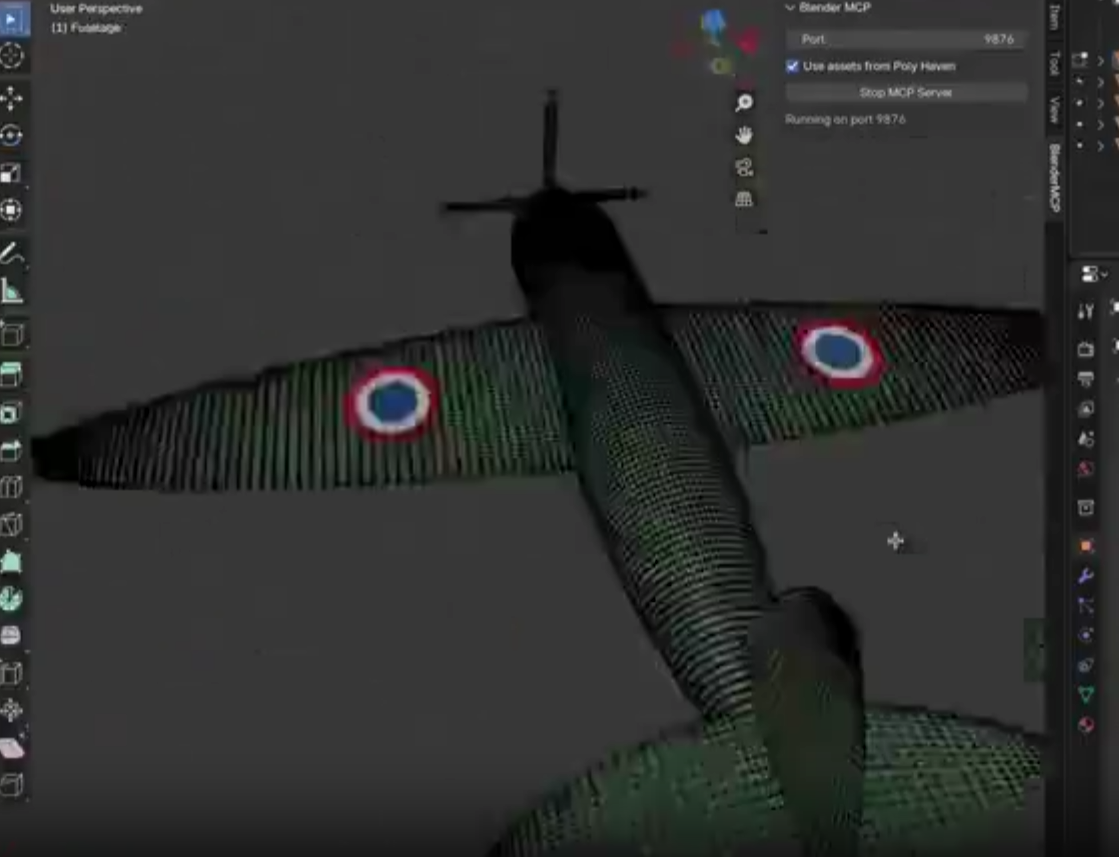Select the Rip Region tool
The image size is (1119, 857).
[12, 785]
